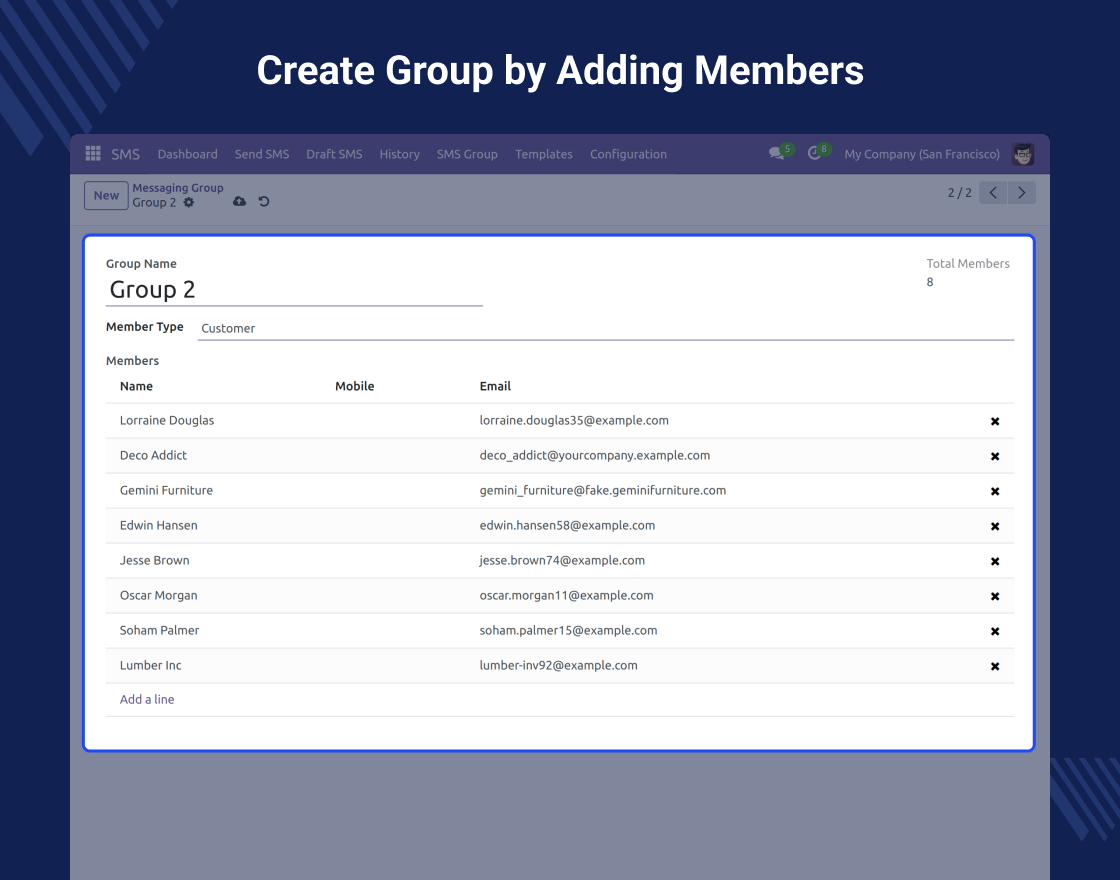This screenshot has width=1120, height=880.
Task: Click the Group Name input field
Action: point(294,290)
